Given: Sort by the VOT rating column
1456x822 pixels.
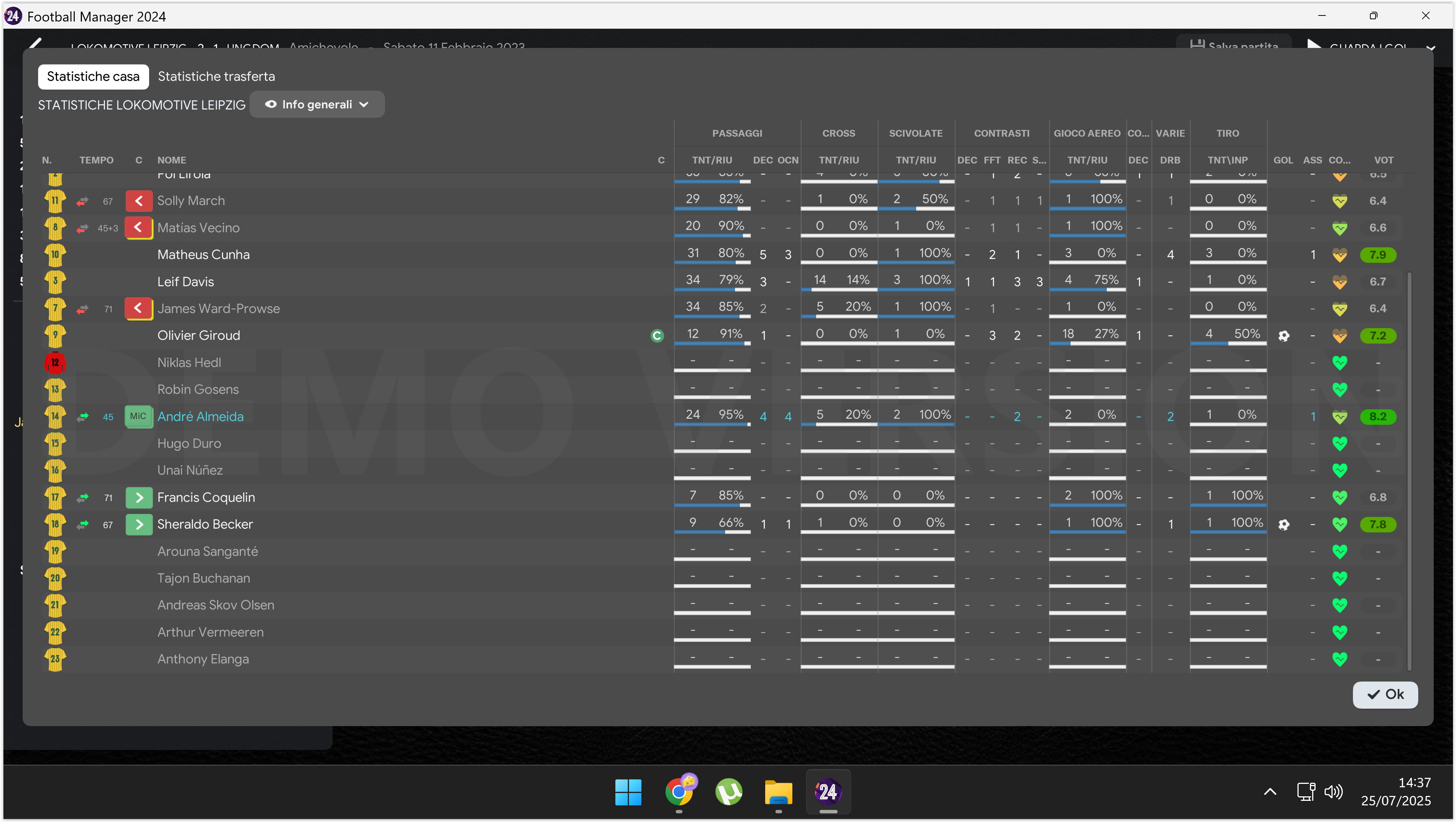Looking at the screenshot, I should [1384, 160].
